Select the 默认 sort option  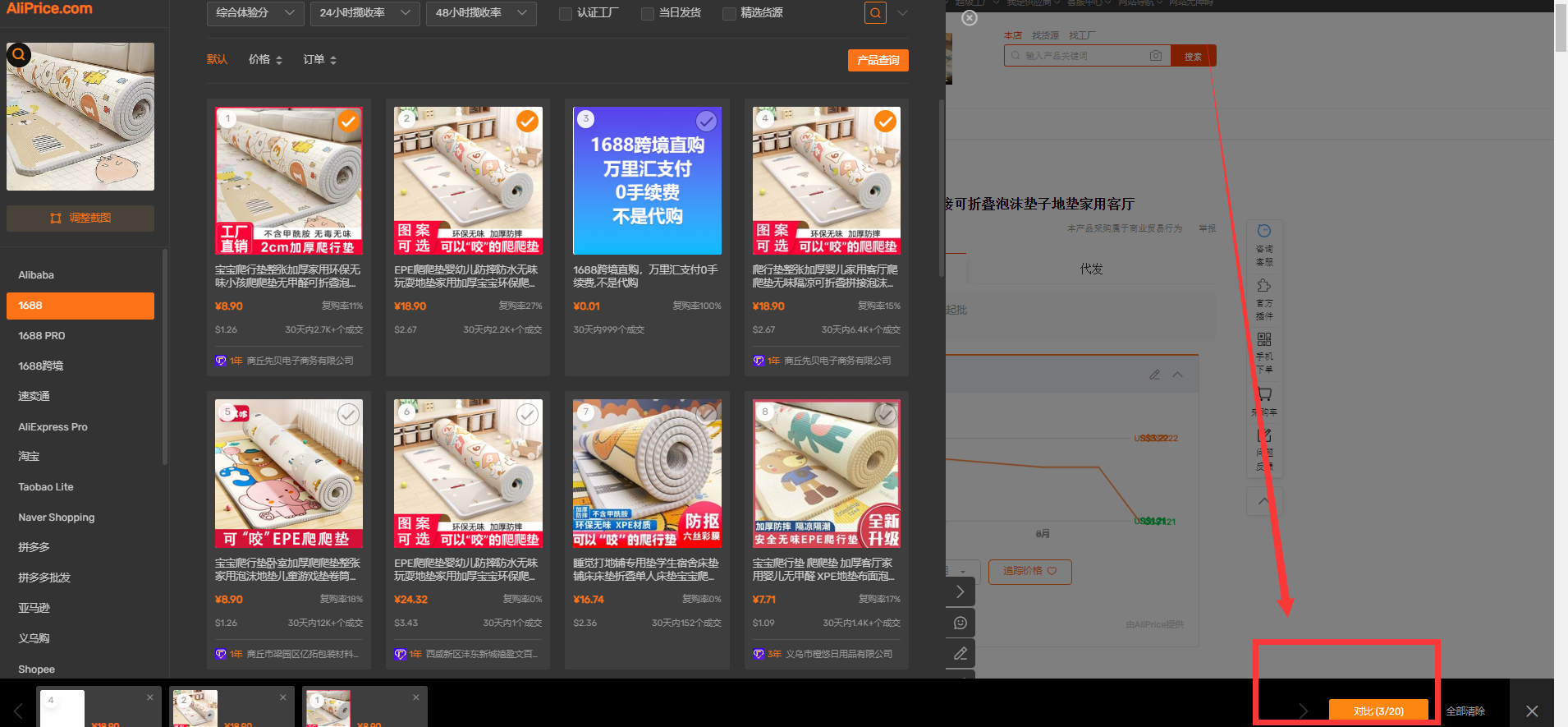217,59
